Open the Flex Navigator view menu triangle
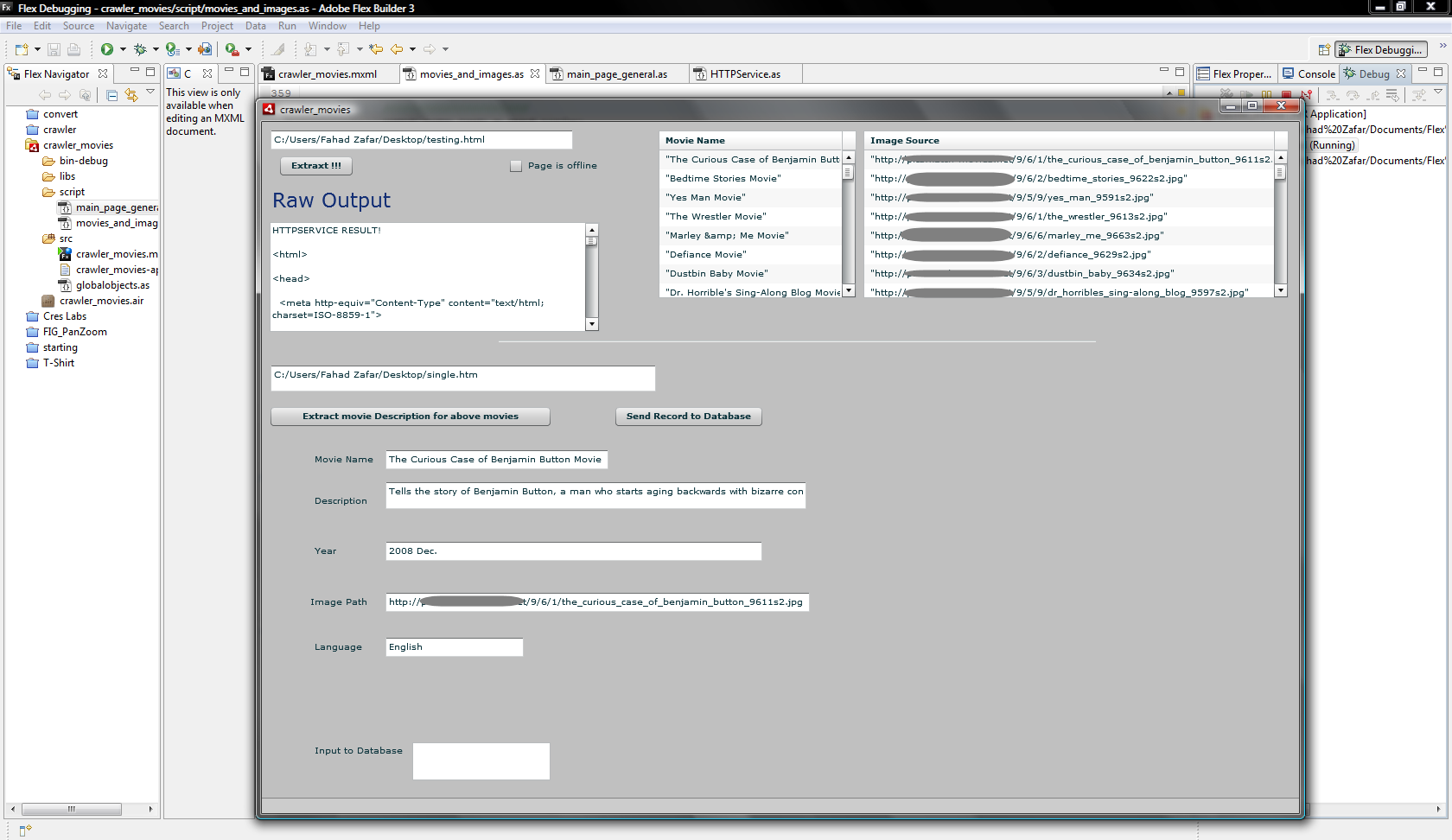 [150, 92]
